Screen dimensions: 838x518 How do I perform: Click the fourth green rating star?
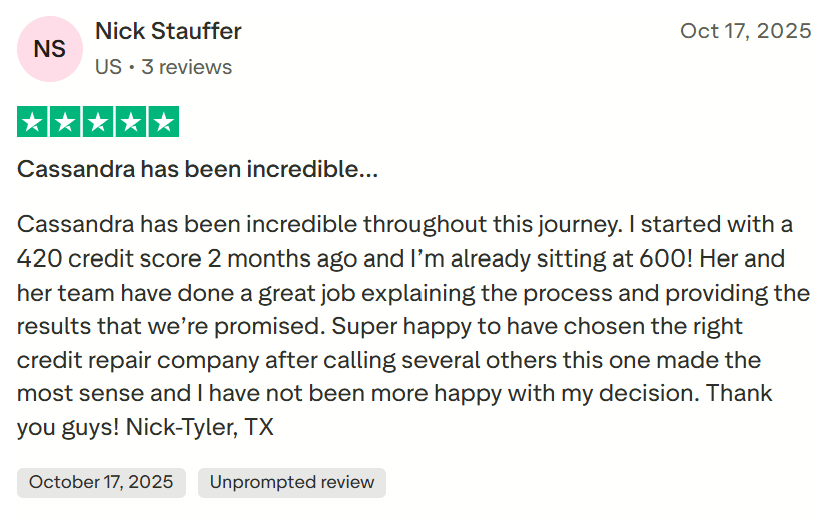[x=130, y=122]
